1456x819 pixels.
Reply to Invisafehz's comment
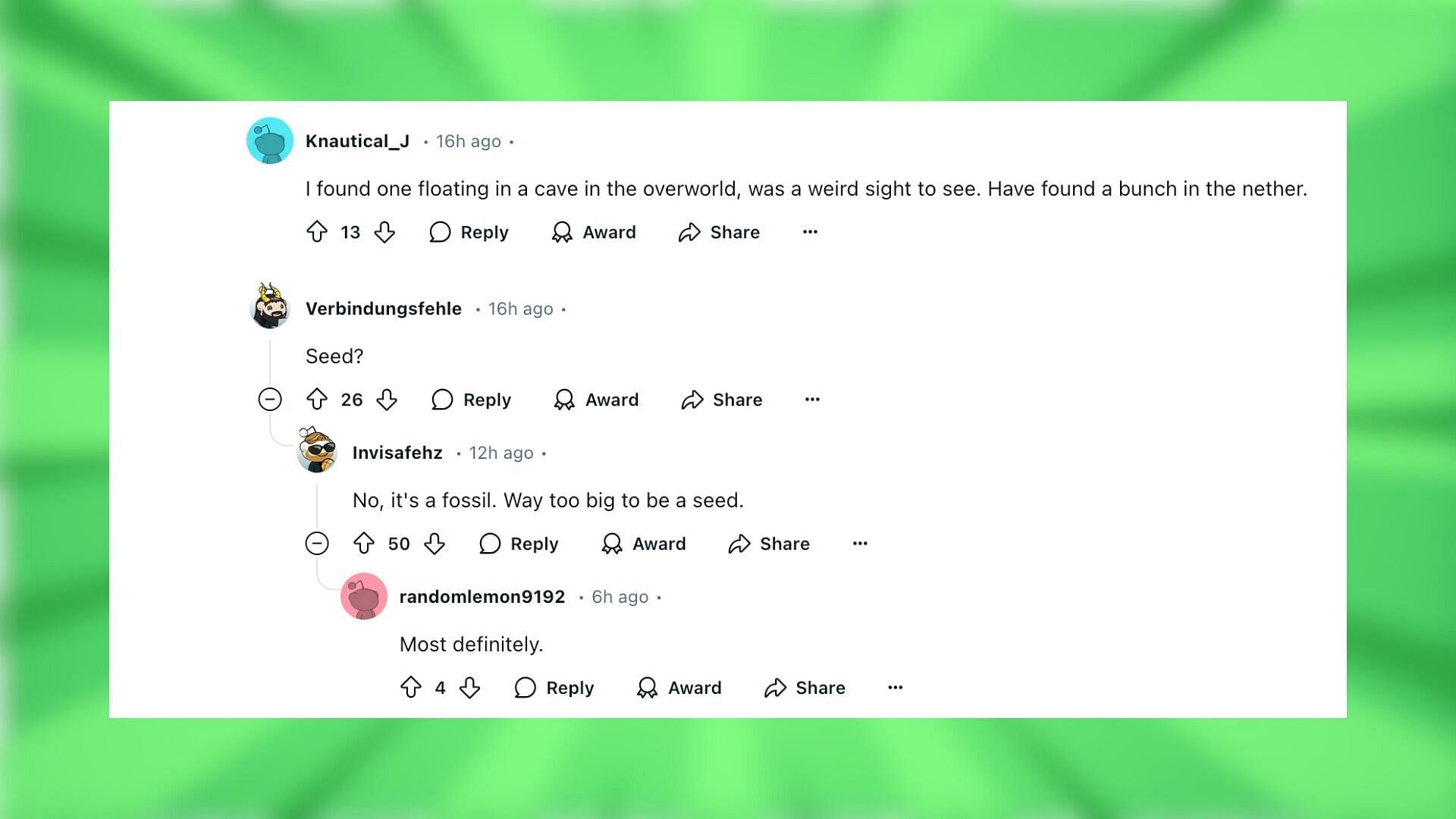click(x=519, y=544)
